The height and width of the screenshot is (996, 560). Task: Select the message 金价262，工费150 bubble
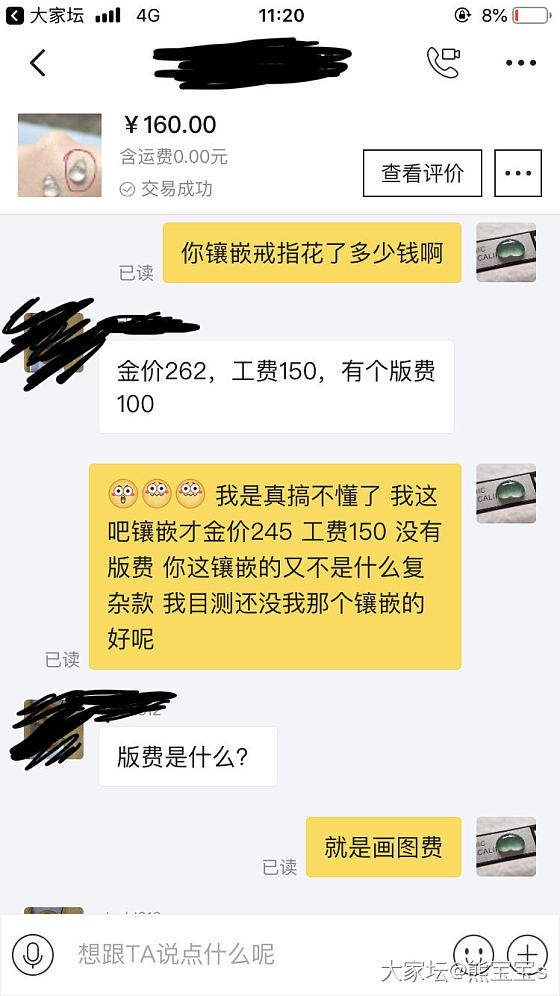276,387
